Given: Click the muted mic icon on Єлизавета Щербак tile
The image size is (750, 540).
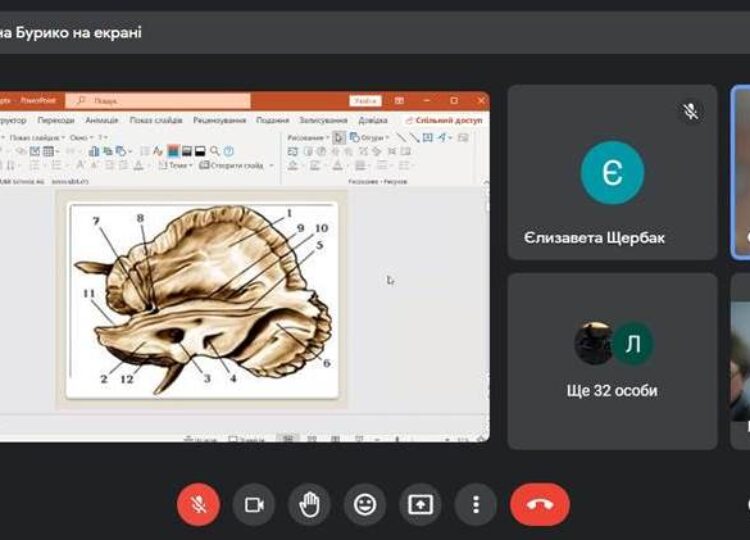Looking at the screenshot, I should coord(690,111).
